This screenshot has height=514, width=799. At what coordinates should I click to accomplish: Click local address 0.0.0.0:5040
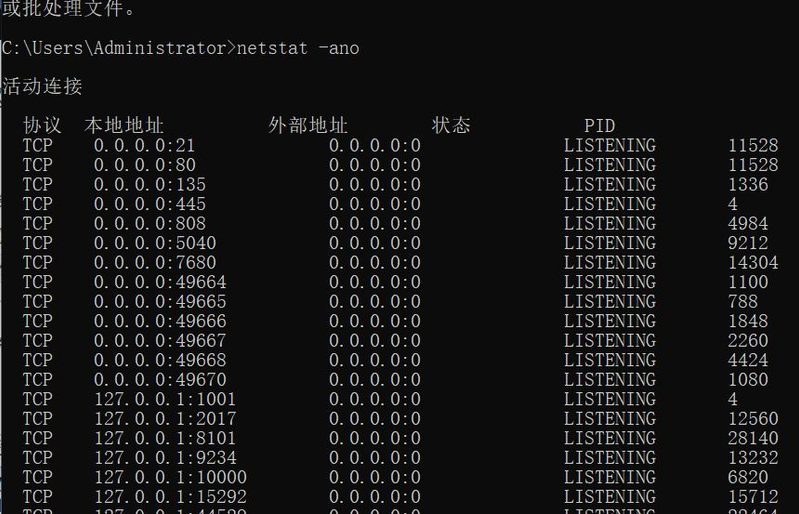[x=154, y=243]
